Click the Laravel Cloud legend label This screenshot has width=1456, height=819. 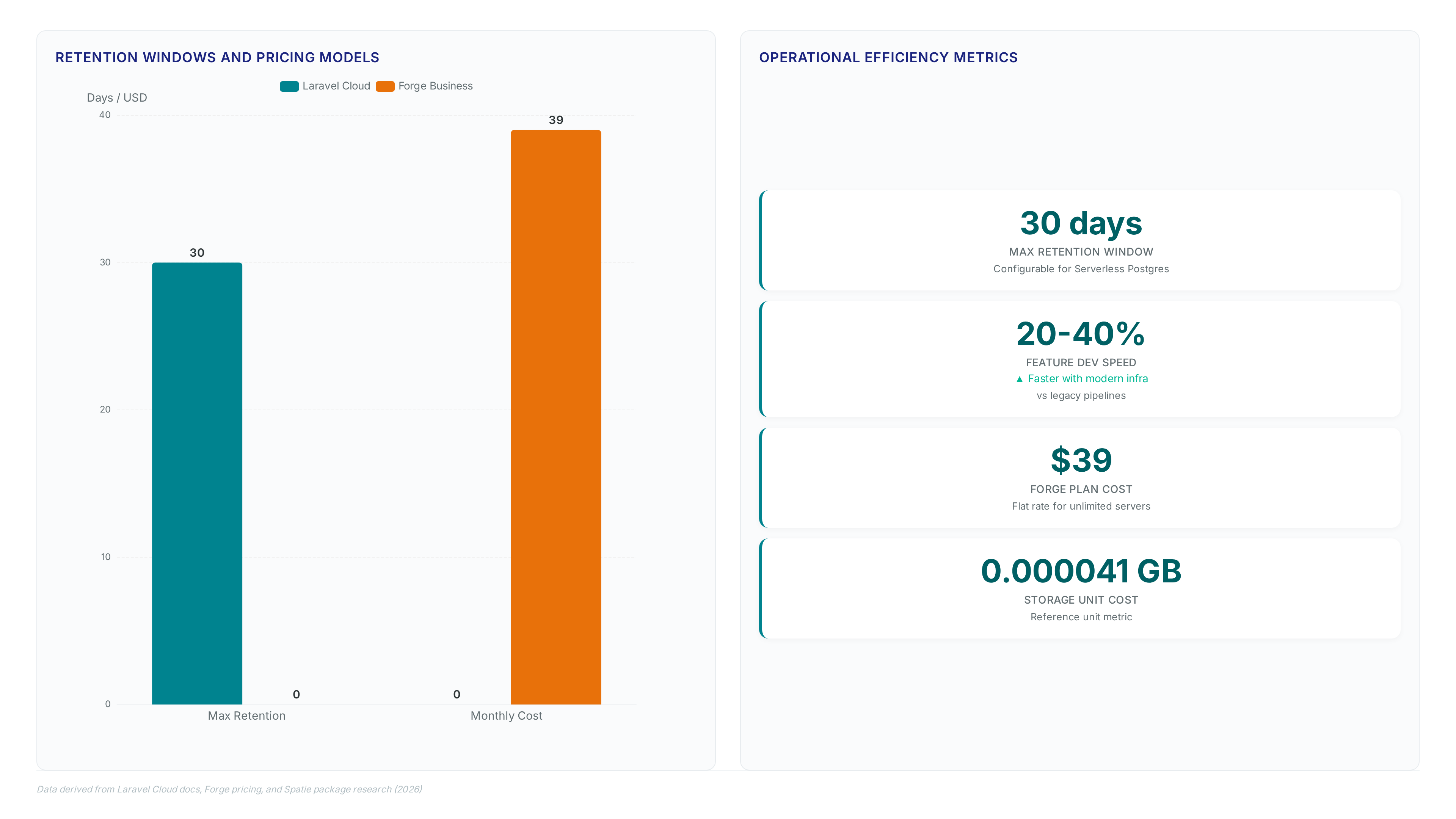pos(336,86)
